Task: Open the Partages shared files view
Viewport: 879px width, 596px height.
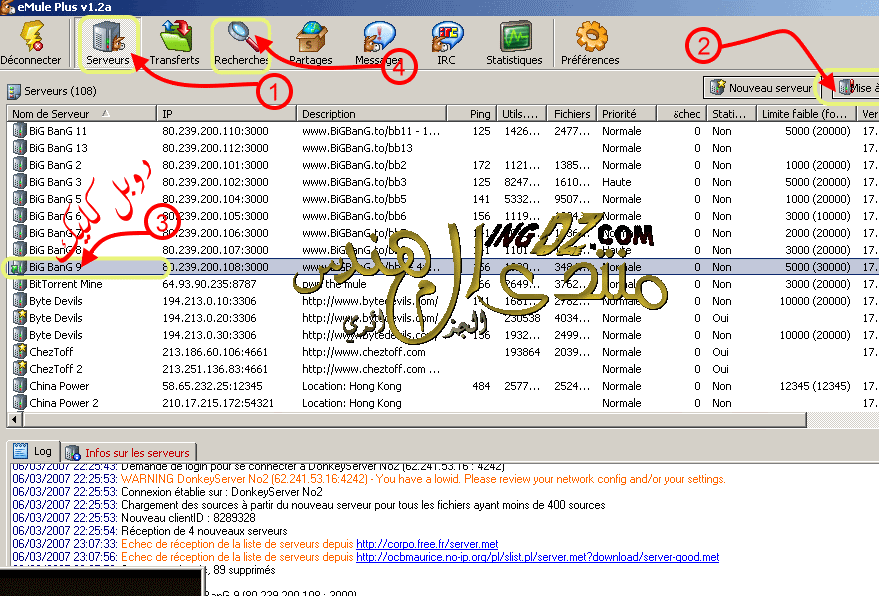Action: pos(310,43)
